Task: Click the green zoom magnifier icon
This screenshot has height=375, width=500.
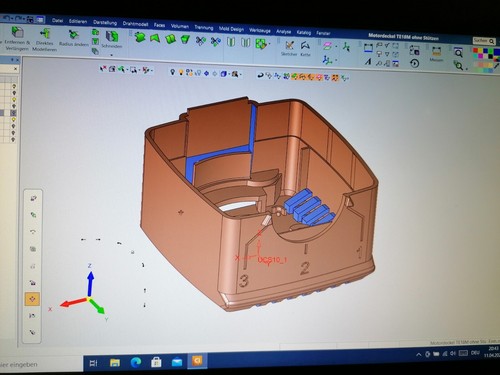Action: (x=459, y=66)
